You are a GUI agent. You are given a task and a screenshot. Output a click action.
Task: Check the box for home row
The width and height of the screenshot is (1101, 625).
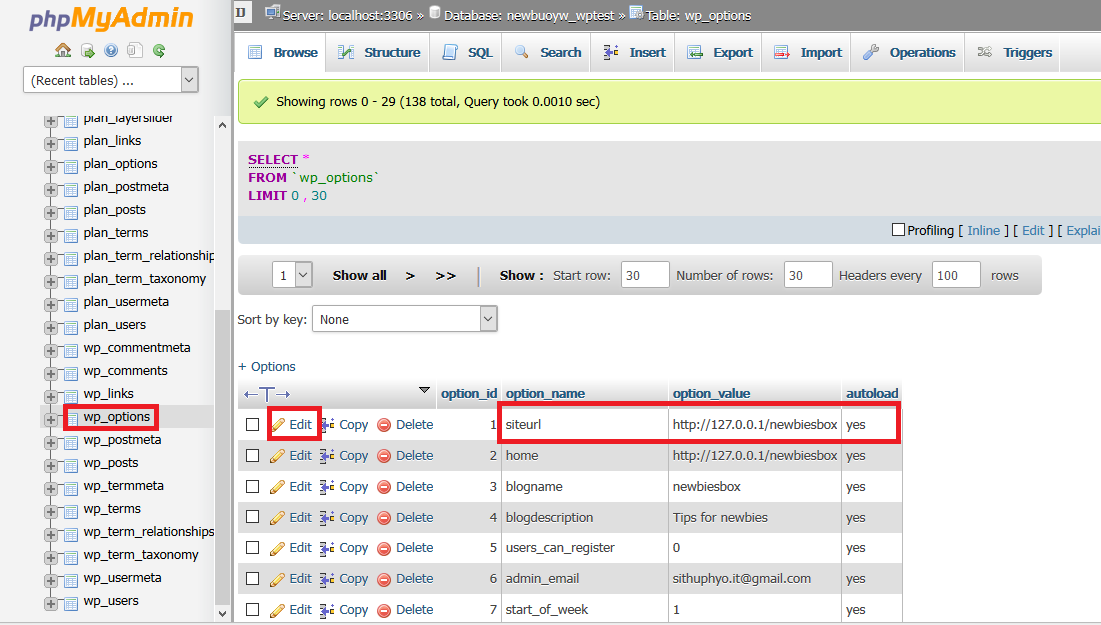[253, 456]
